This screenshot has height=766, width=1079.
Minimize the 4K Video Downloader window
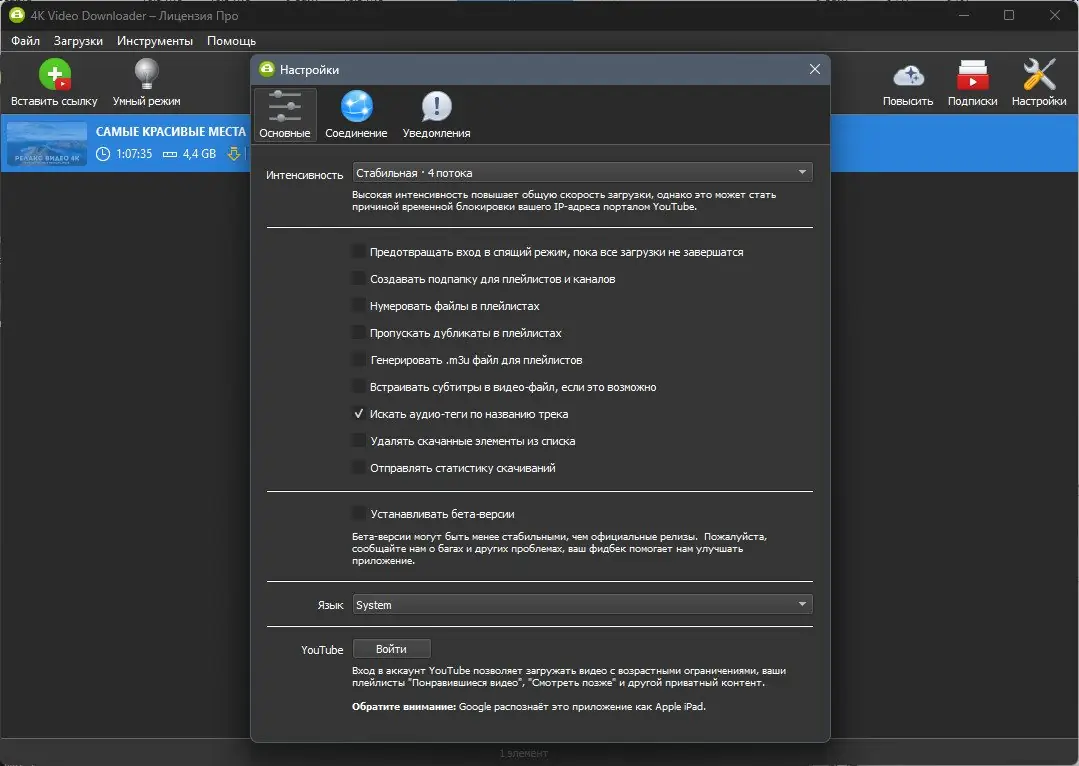click(964, 14)
